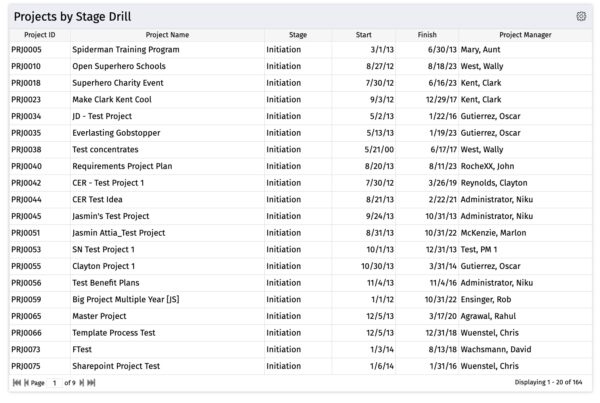Viewport: 600px width, 403px height.
Task: Click the Projects by Stage Drill title
Action: coord(72,16)
